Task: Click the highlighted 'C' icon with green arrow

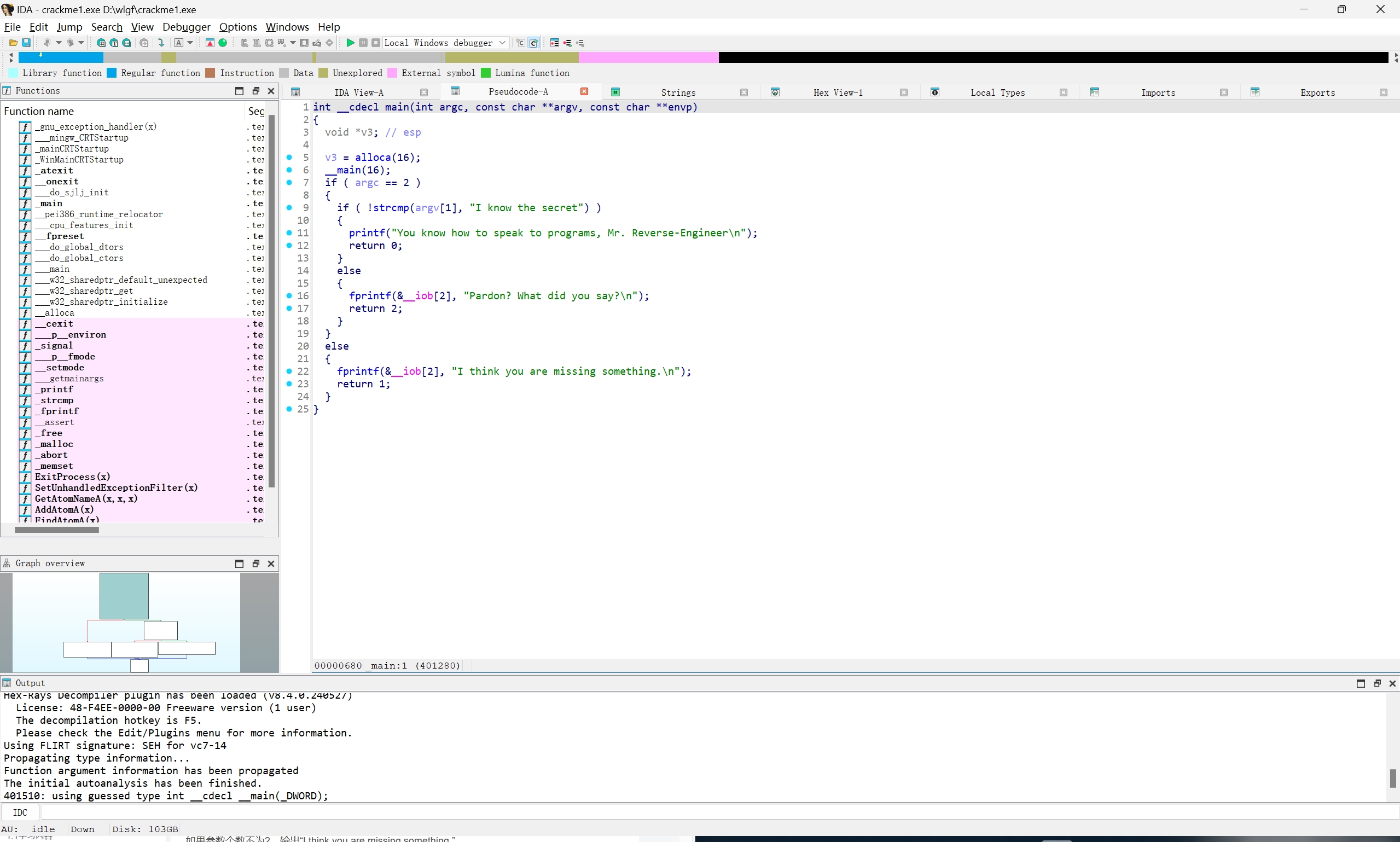Action: click(534, 43)
